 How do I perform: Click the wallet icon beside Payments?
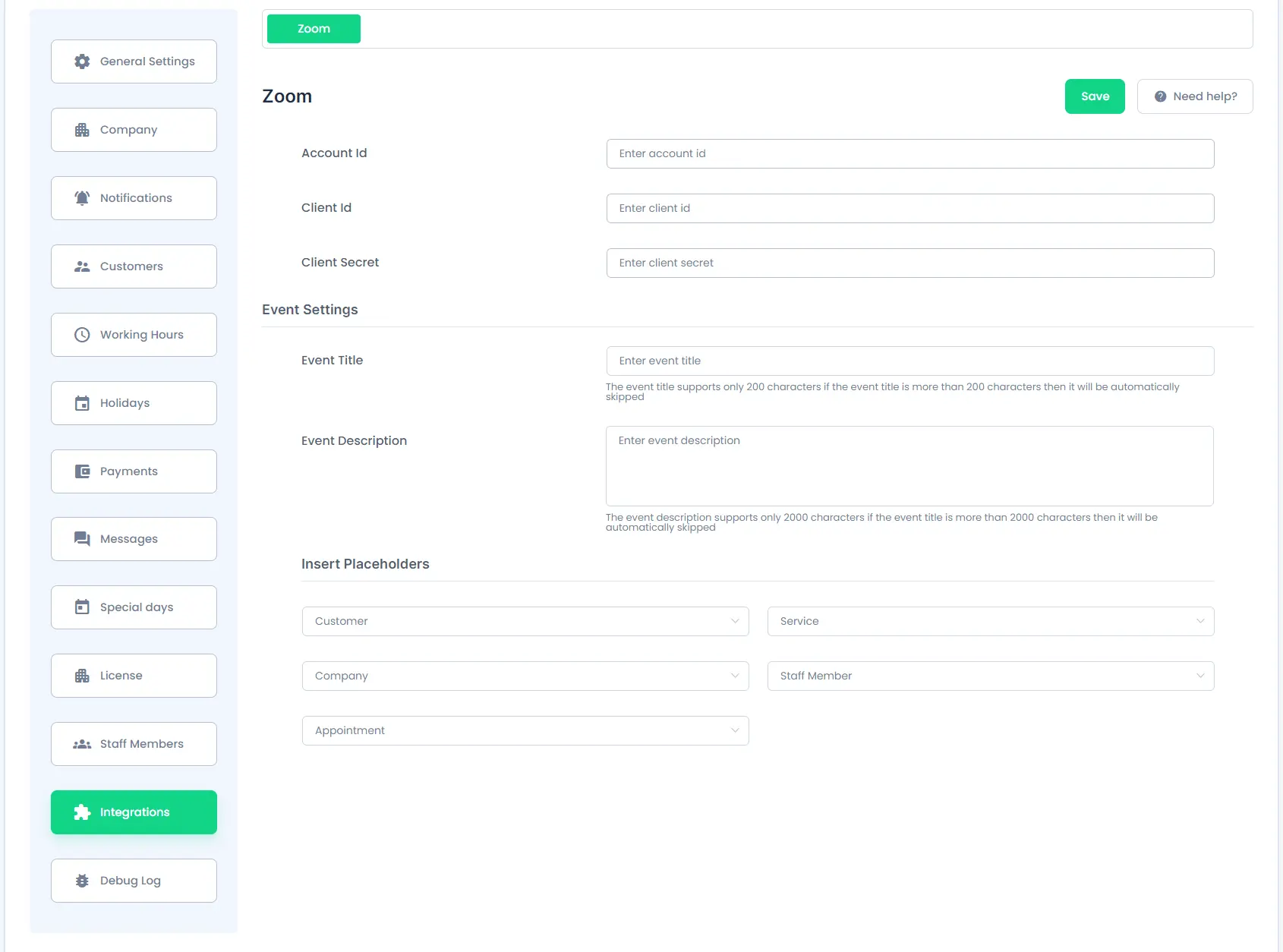pos(82,471)
